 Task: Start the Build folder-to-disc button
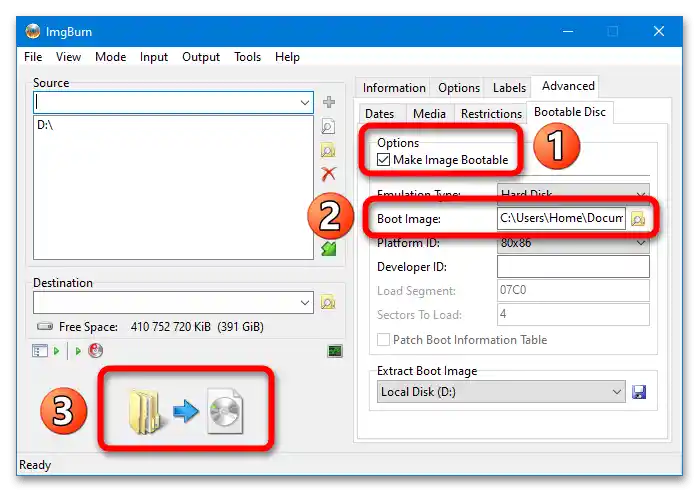click(185, 410)
